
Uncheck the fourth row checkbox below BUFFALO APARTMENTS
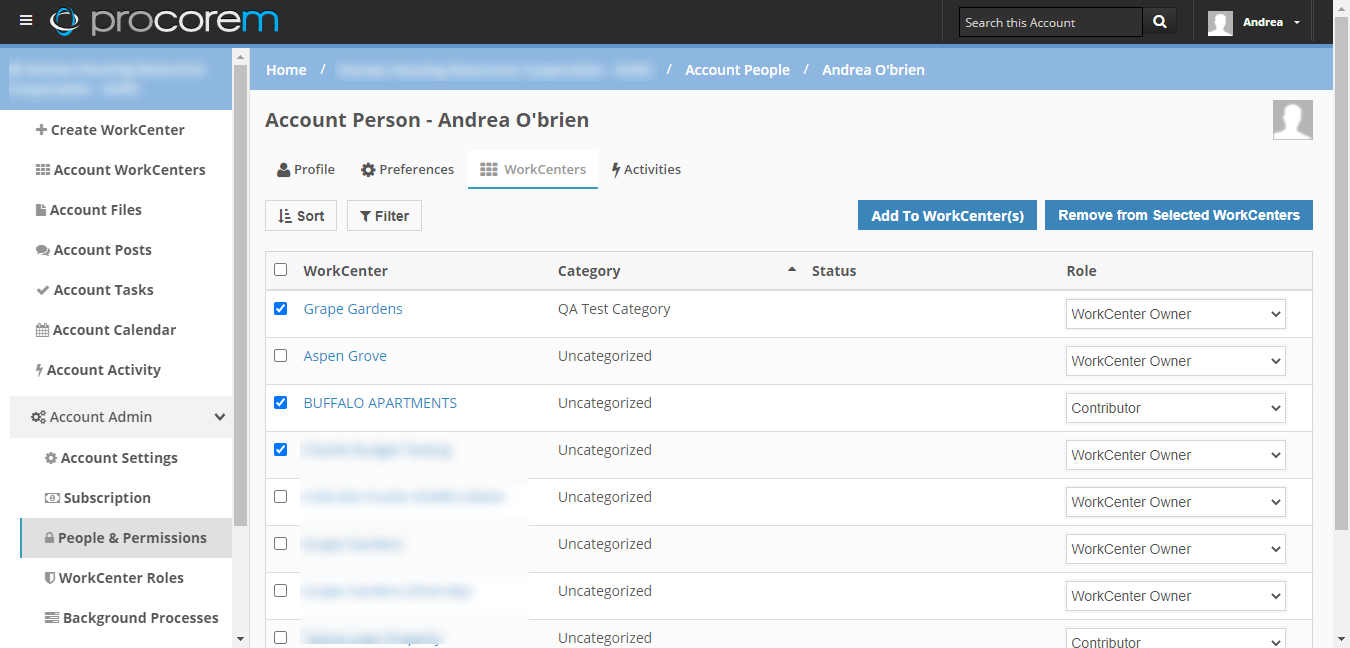point(280,449)
